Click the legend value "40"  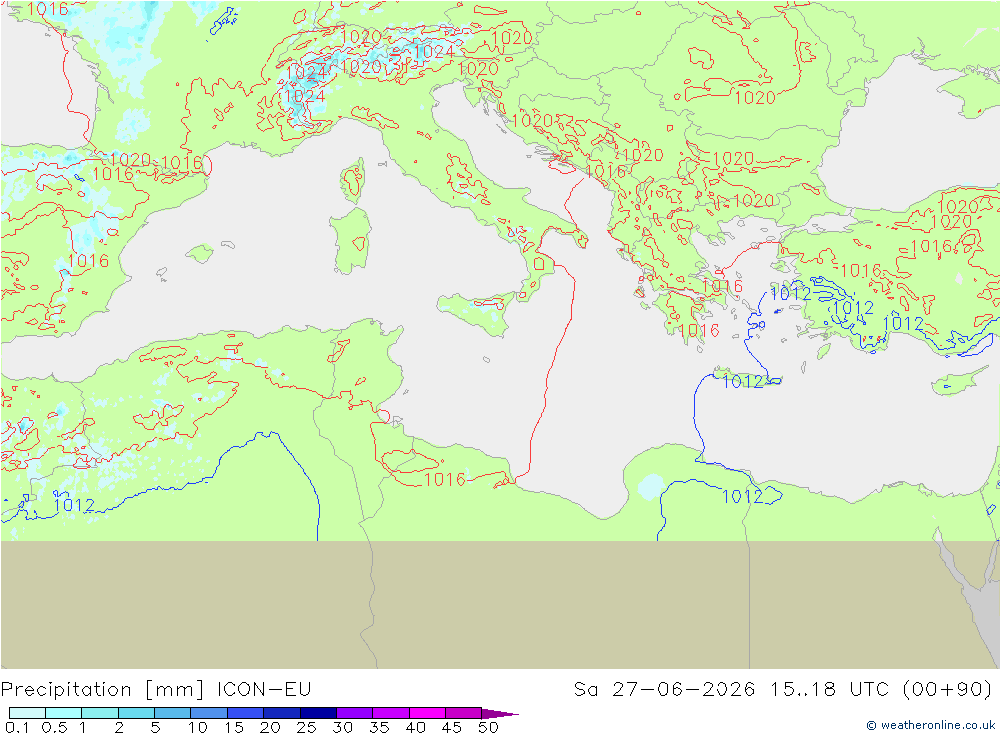[x=416, y=727]
